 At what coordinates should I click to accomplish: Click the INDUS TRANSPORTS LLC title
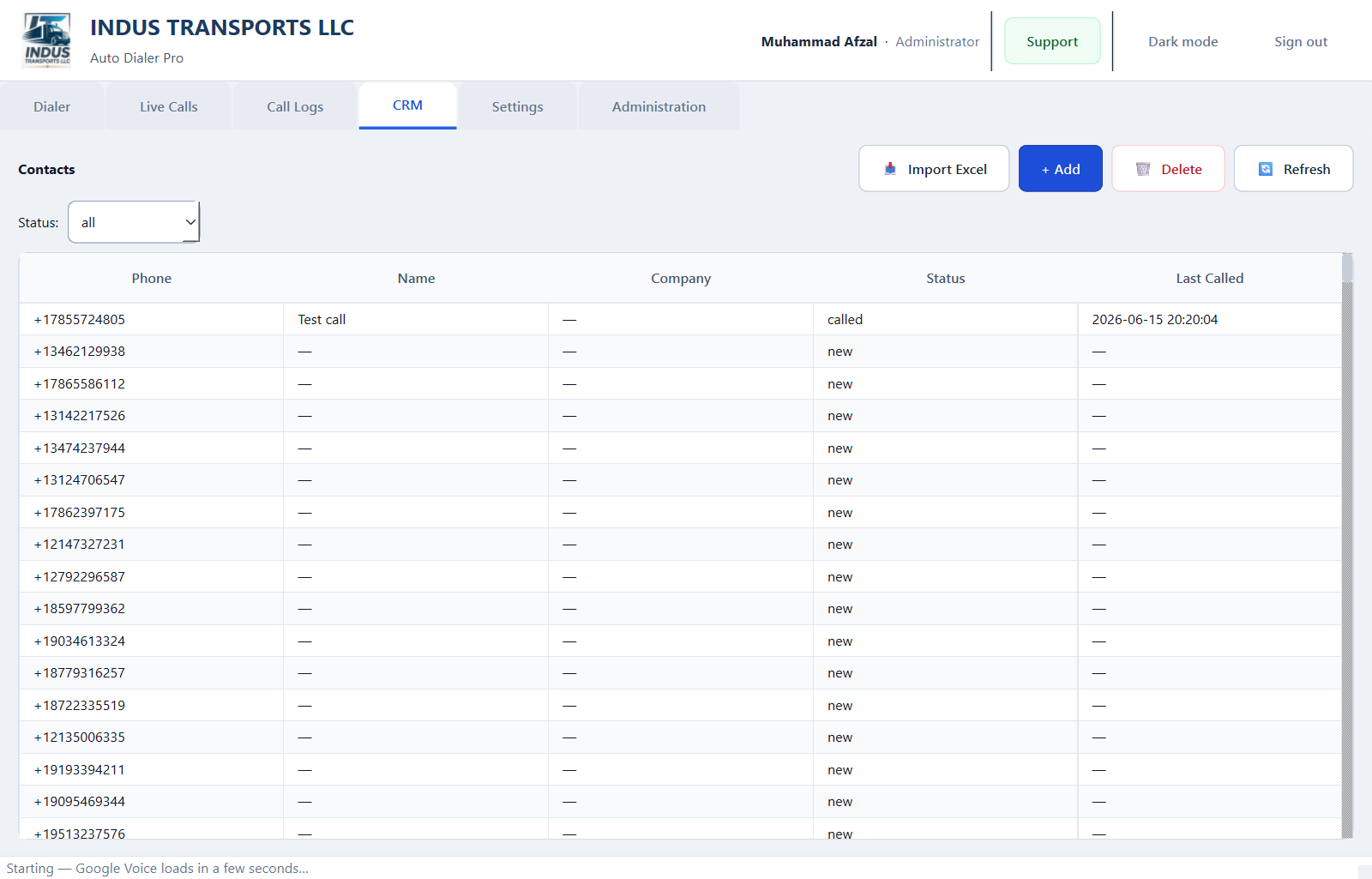click(x=222, y=27)
